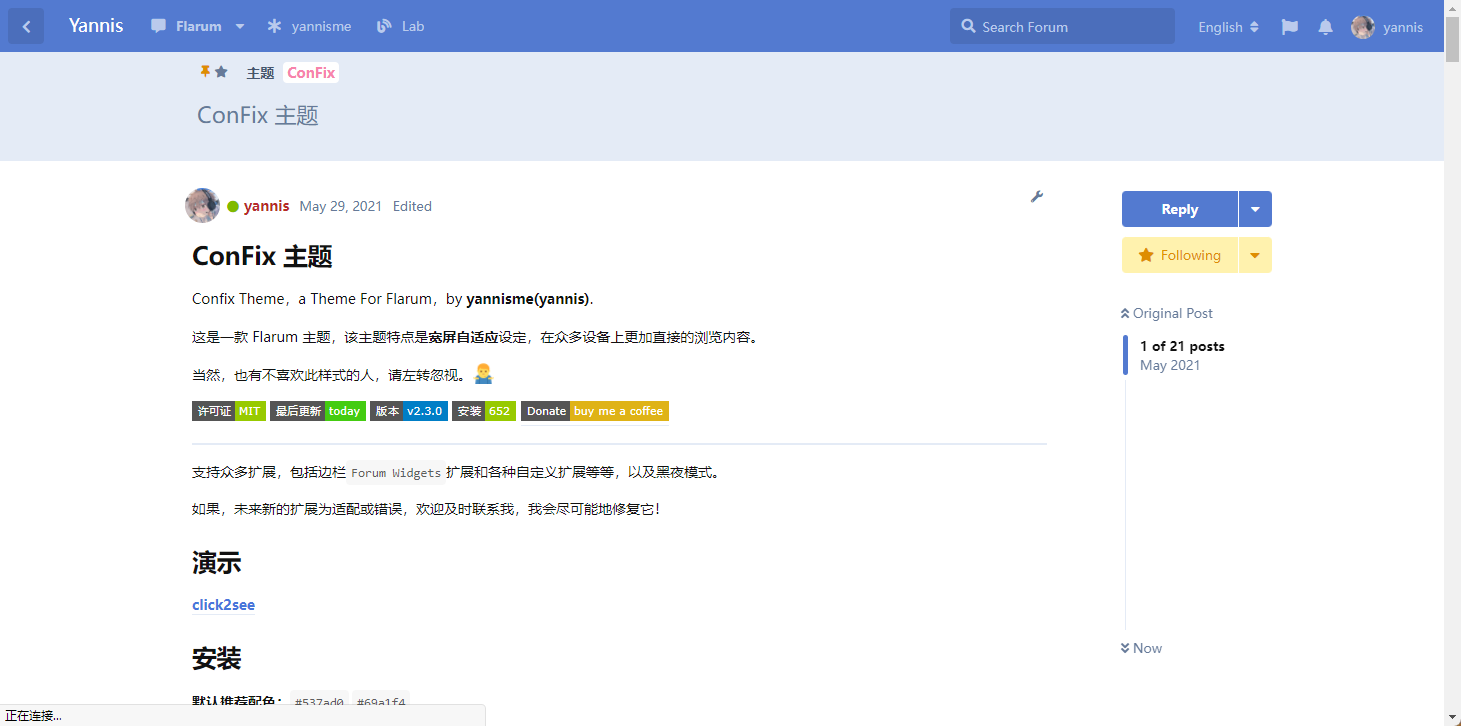Screen dimensions: 1461x726
Task: Click Donate buy me a coffee badge
Action: click(595, 411)
